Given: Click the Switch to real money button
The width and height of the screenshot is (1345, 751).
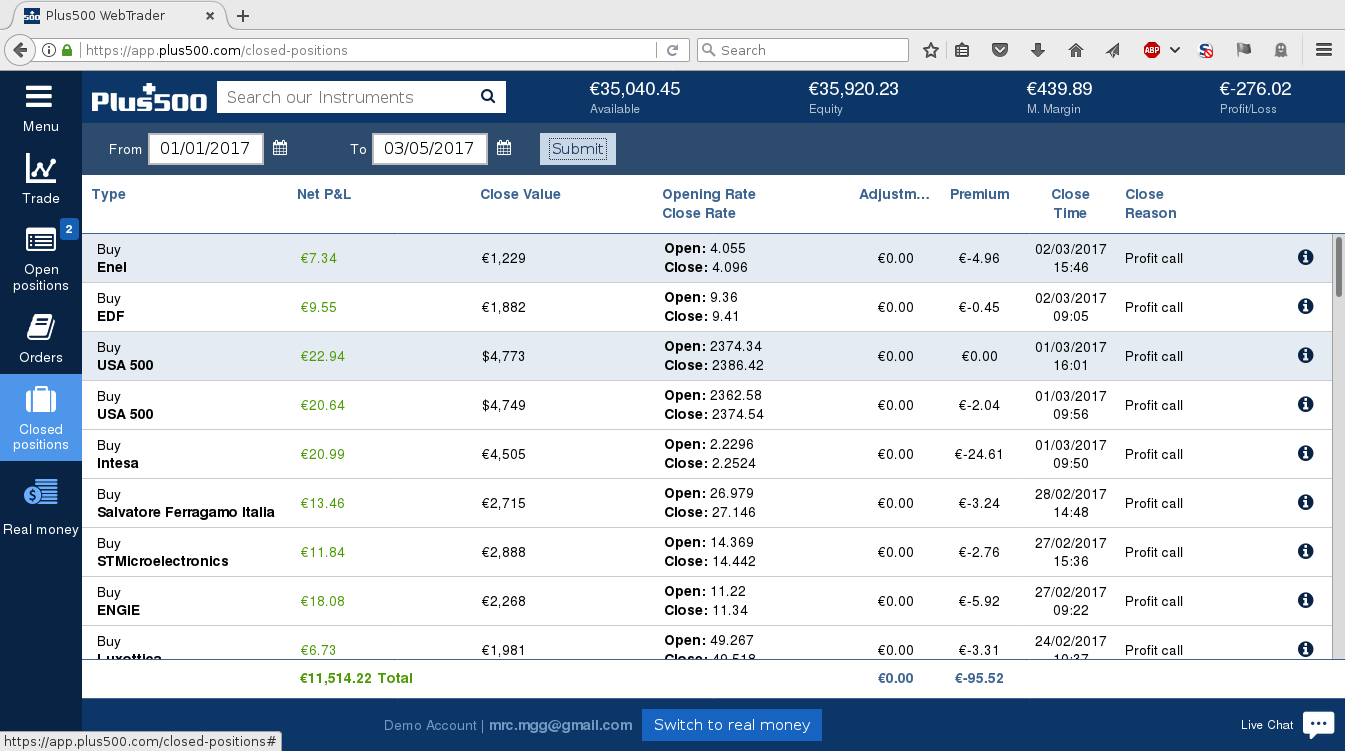Looking at the screenshot, I should 732,725.
